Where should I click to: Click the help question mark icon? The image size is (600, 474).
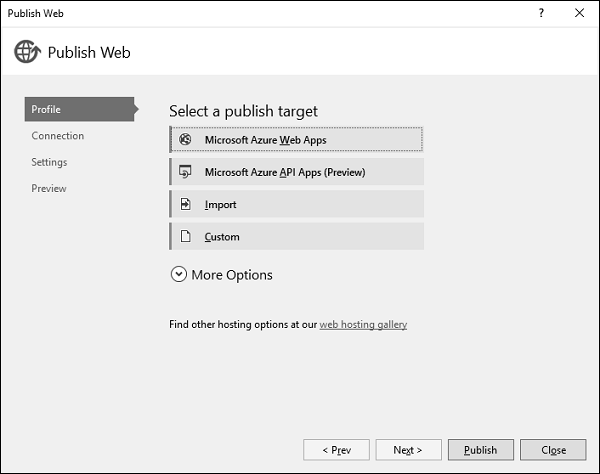(x=541, y=13)
